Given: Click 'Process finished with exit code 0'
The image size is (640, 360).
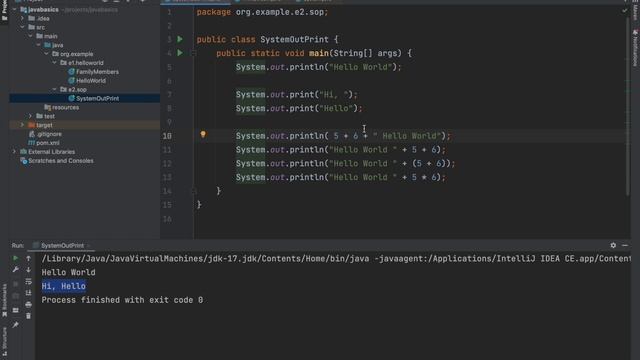Looking at the screenshot, I should tap(122, 300).
